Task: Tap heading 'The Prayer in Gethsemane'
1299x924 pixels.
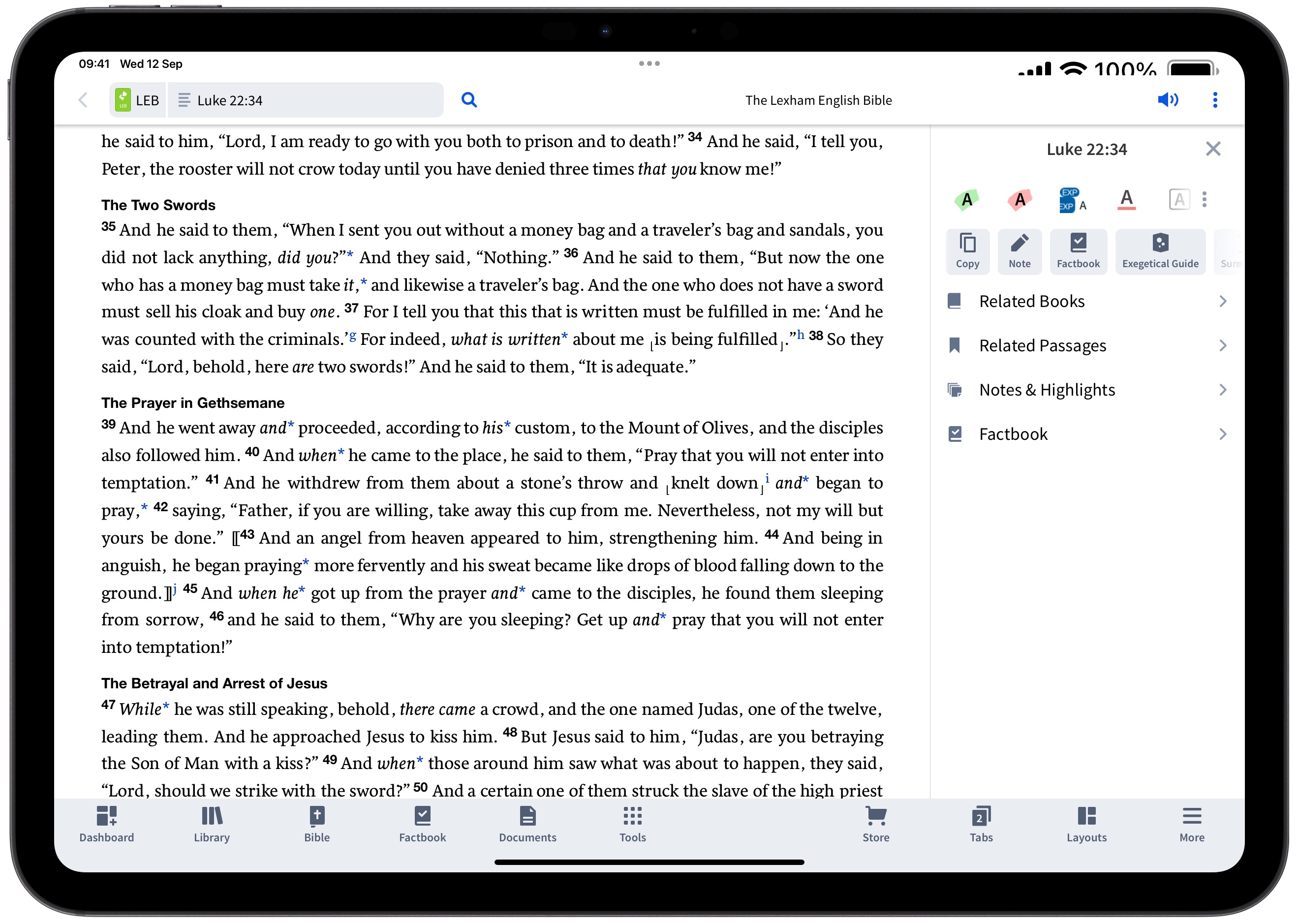Action: point(193,403)
